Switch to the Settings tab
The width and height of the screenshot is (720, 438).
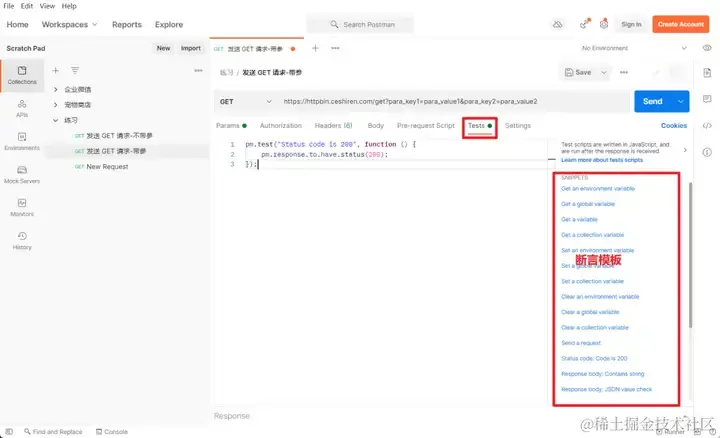[518, 125]
